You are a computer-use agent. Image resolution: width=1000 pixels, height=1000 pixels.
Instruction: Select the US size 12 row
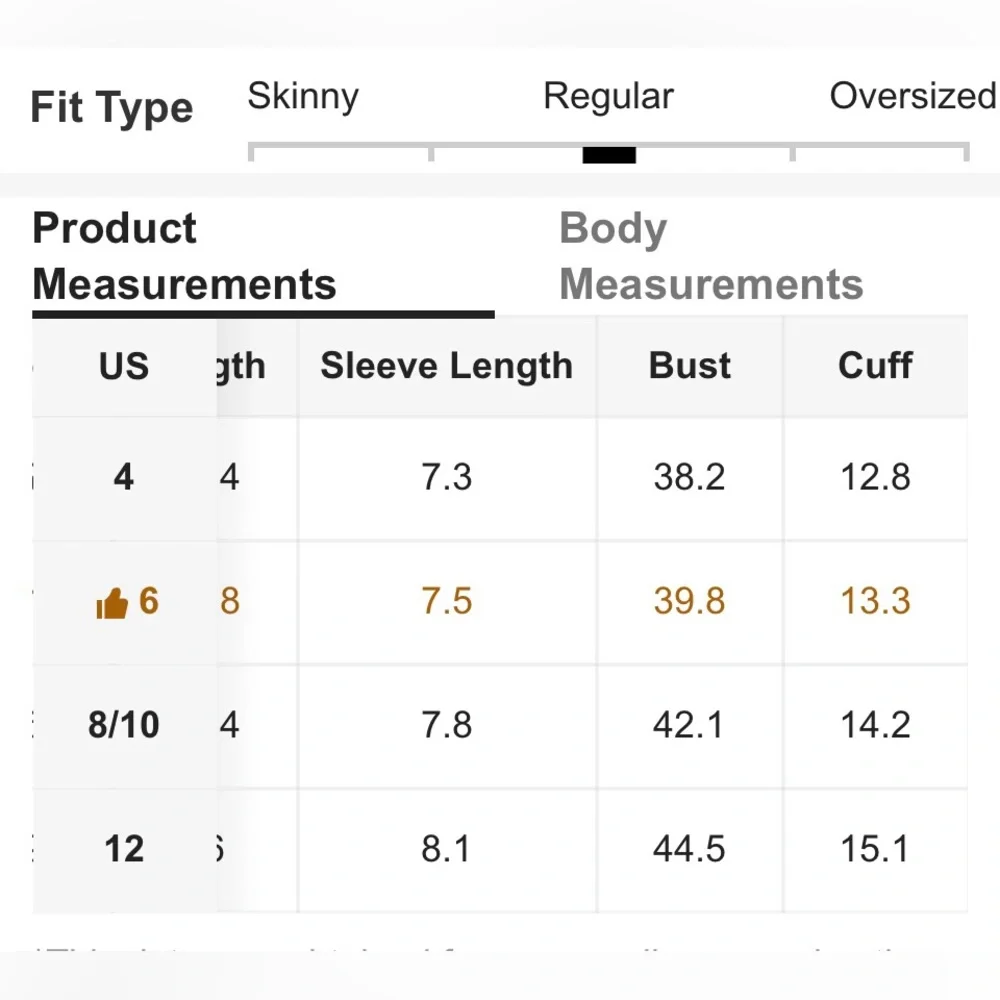point(500,849)
